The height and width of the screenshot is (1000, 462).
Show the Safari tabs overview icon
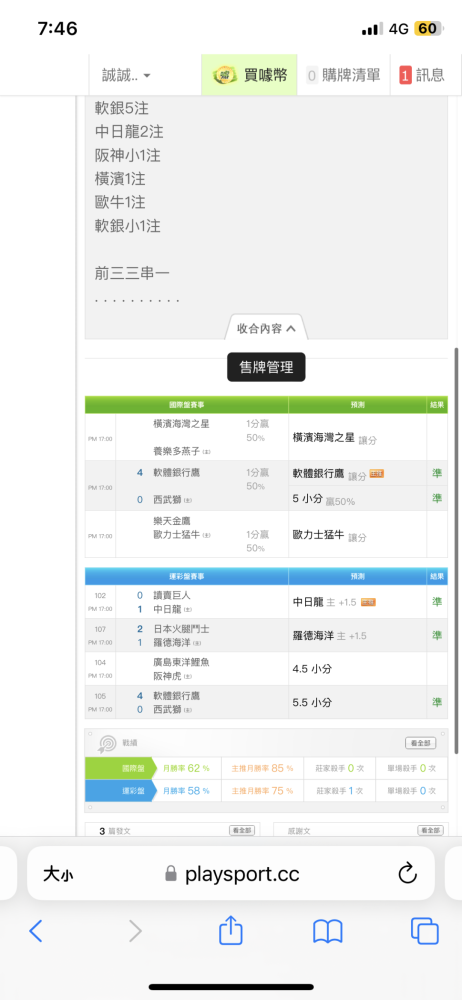424,931
